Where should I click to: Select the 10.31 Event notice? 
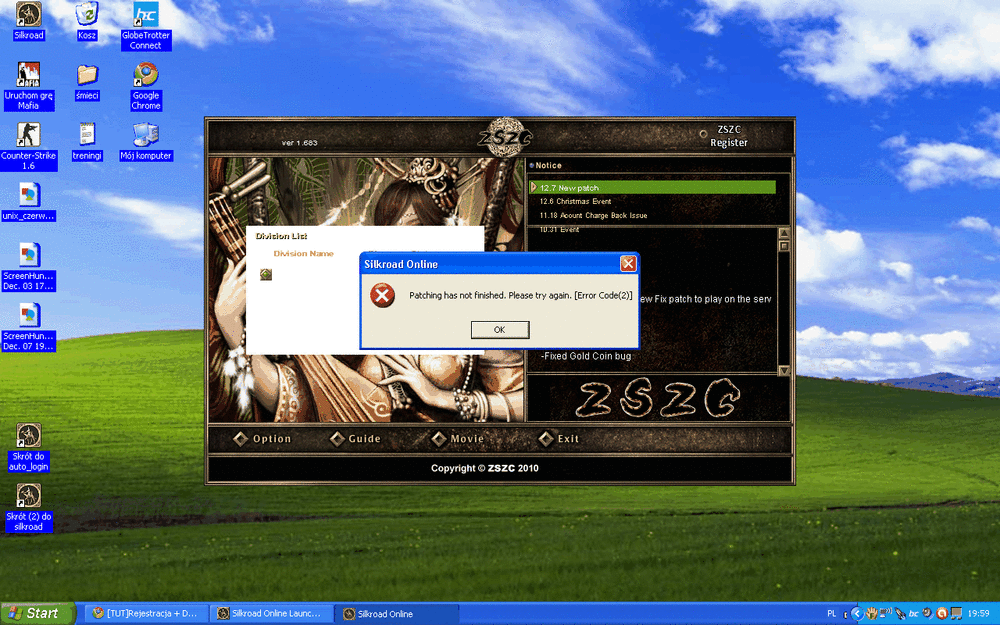(x=559, y=230)
